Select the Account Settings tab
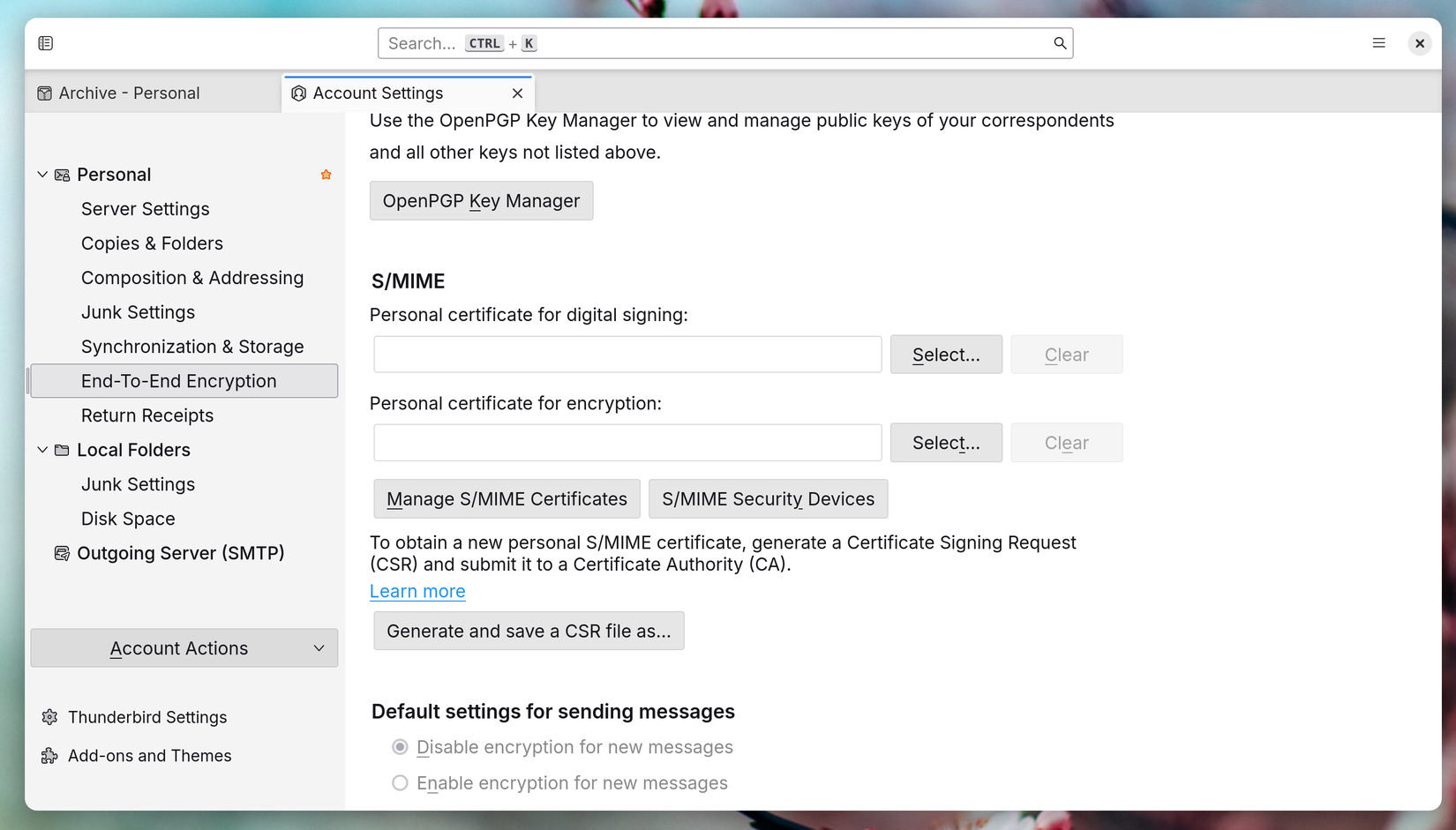The image size is (1456, 830). click(x=408, y=93)
